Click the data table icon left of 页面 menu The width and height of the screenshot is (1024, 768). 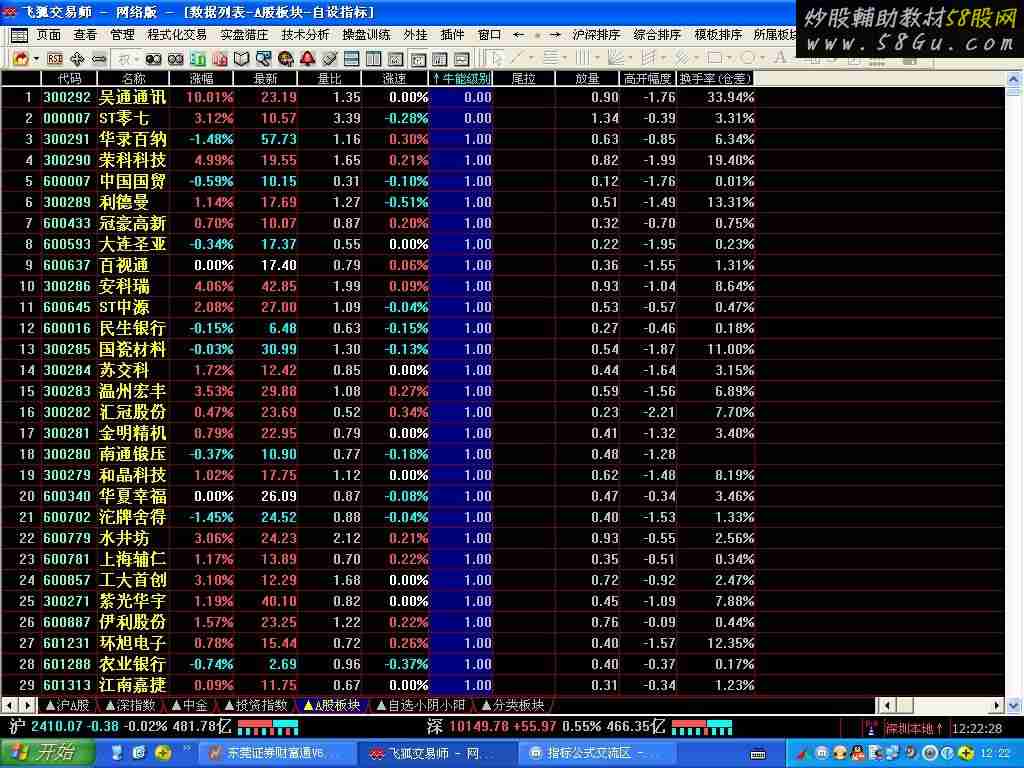(20, 35)
